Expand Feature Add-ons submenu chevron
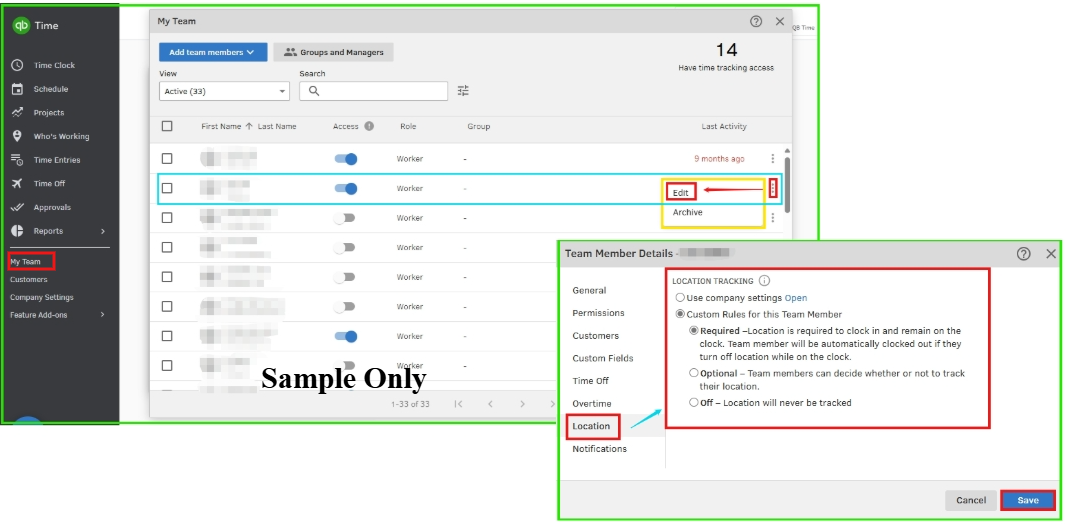This screenshot has height=526, width=1066. click(x=103, y=315)
